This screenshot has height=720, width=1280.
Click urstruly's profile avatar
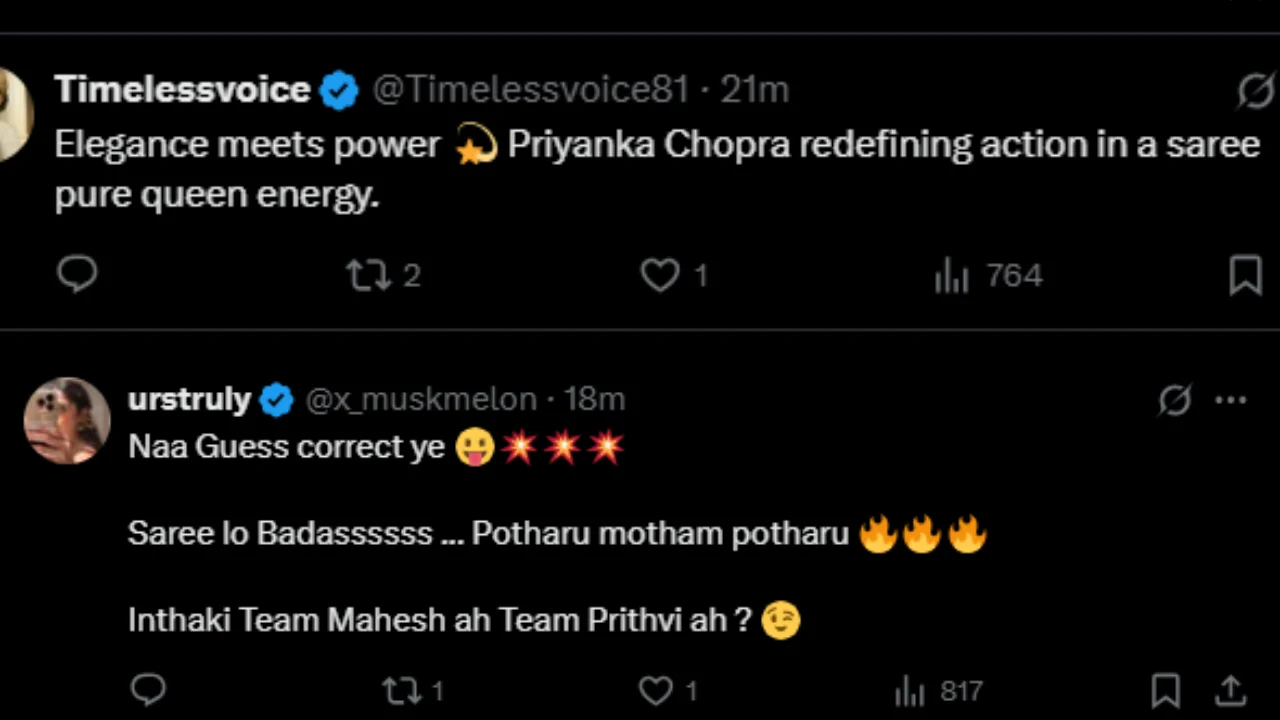pyautogui.click(x=66, y=421)
